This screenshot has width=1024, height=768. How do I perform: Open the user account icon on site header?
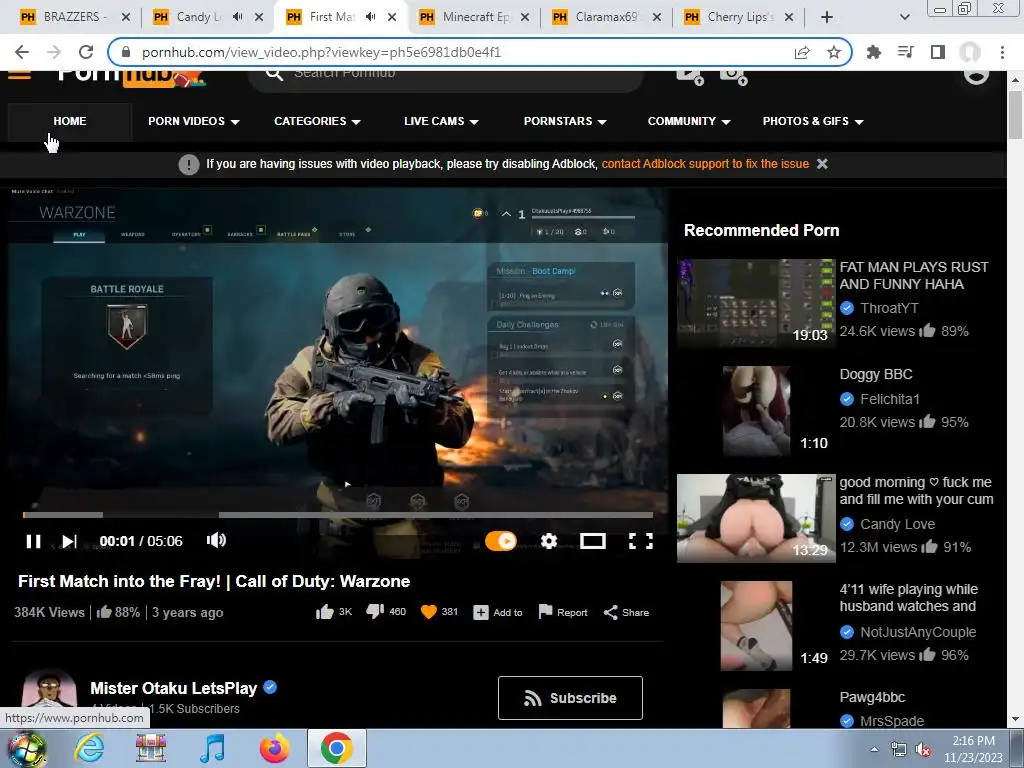pos(976,76)
